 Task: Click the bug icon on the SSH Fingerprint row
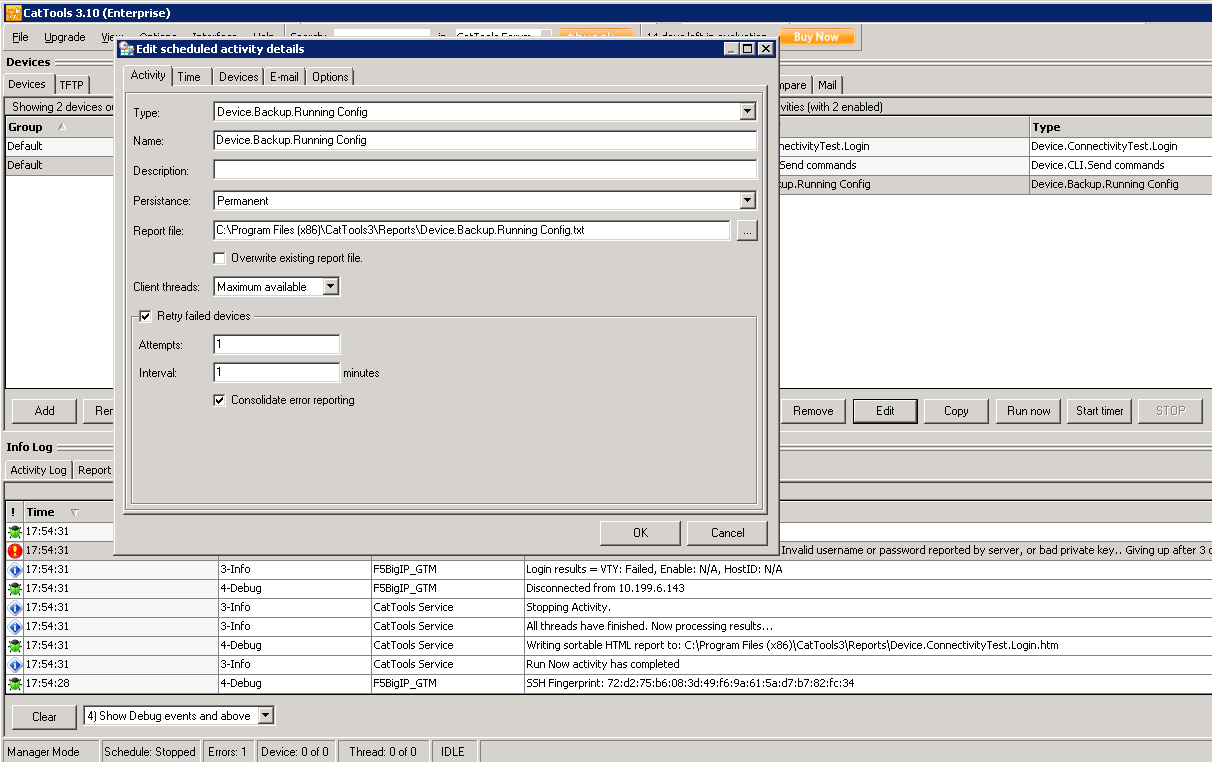point(15,683)
